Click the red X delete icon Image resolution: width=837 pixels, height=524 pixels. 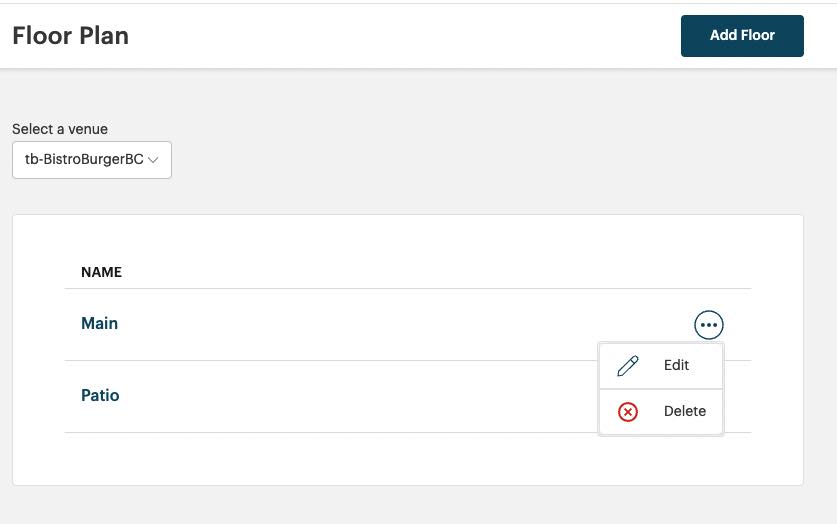(628, 412)
